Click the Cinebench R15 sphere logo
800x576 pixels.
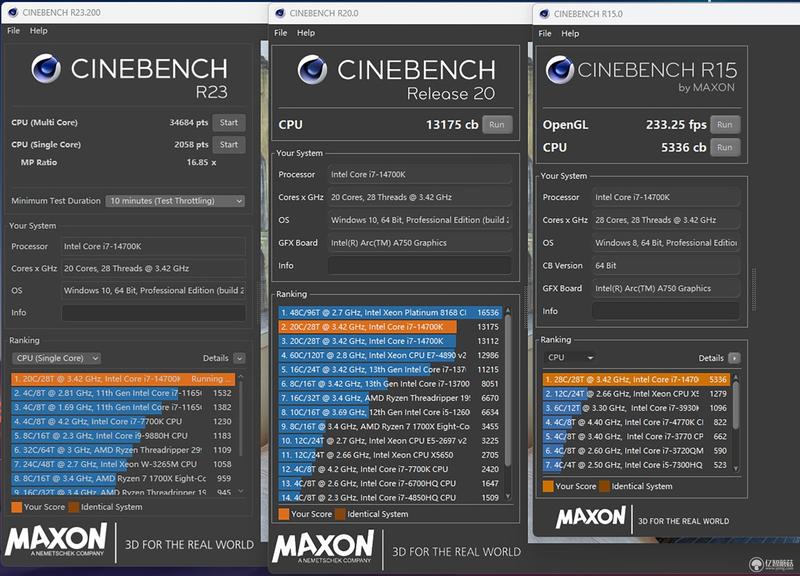coord(560,69)
